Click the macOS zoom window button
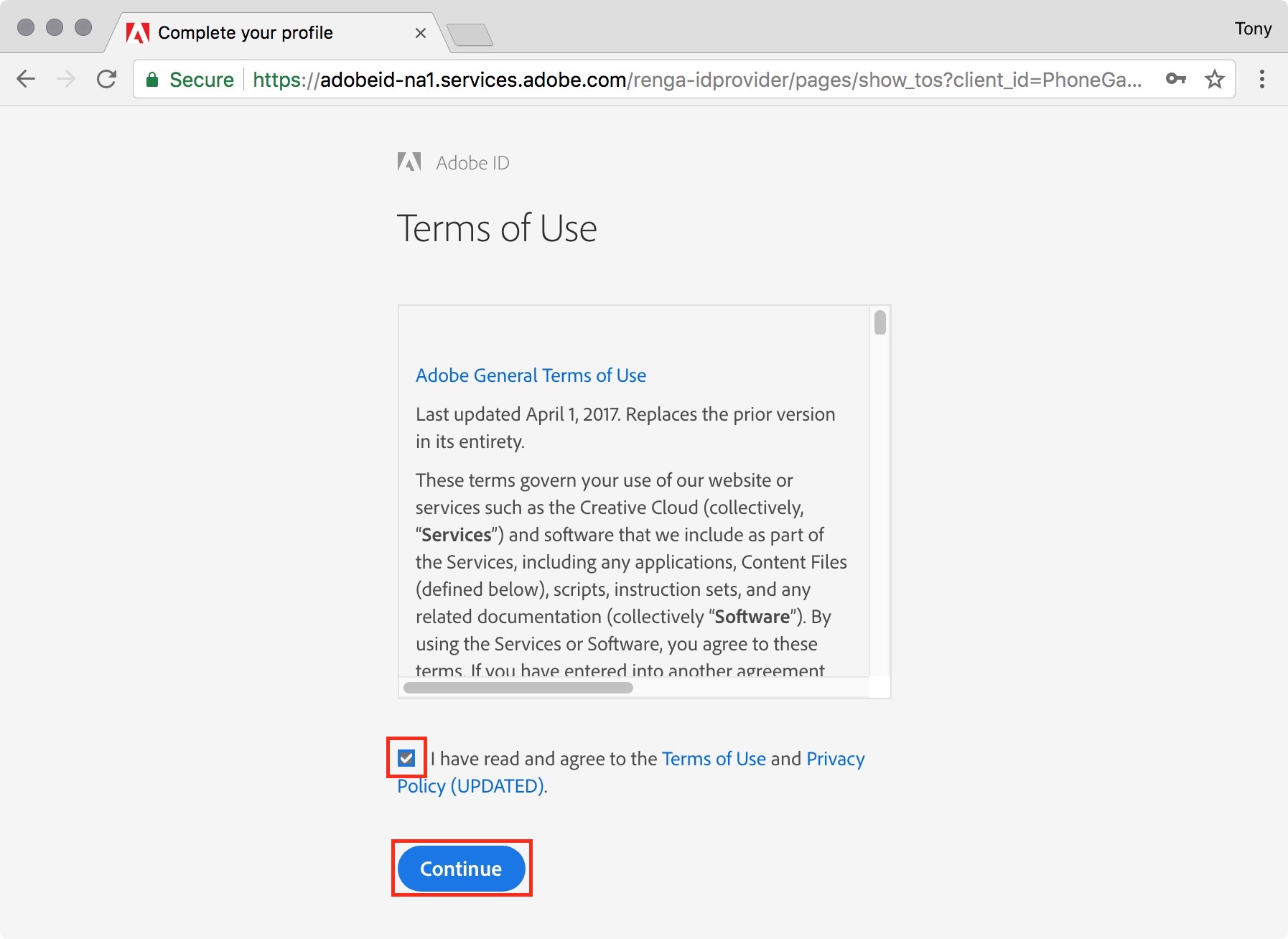Screen dimensions: 1288x939 [x=83, y=27]
